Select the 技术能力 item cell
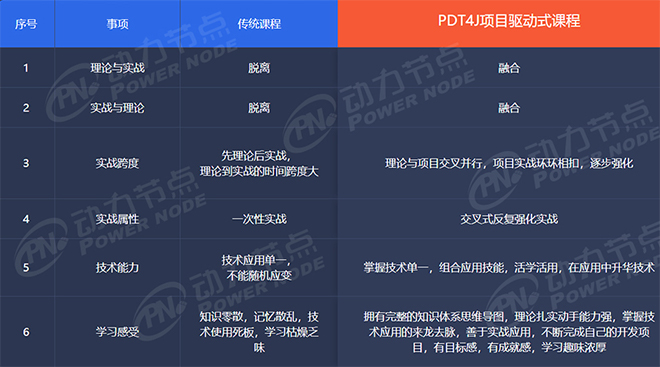Screen dimensions: 660x367 [x=117, y=267]
